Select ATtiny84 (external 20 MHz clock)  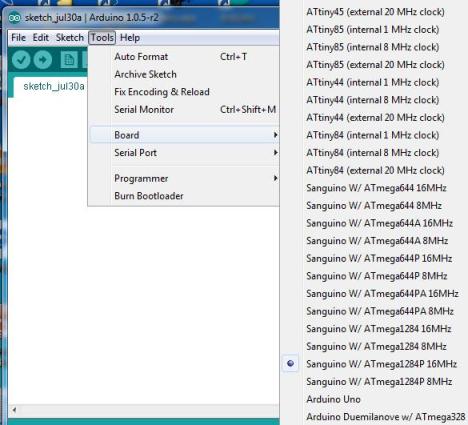click(x=374, y=170)
